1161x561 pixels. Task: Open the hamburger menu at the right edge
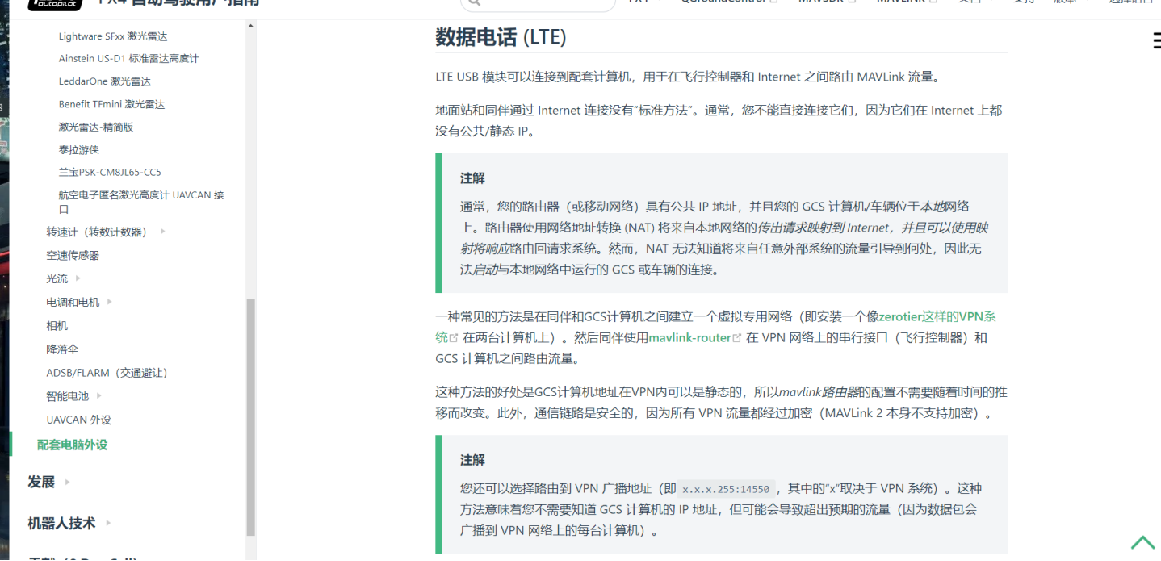coord(1156,41)
